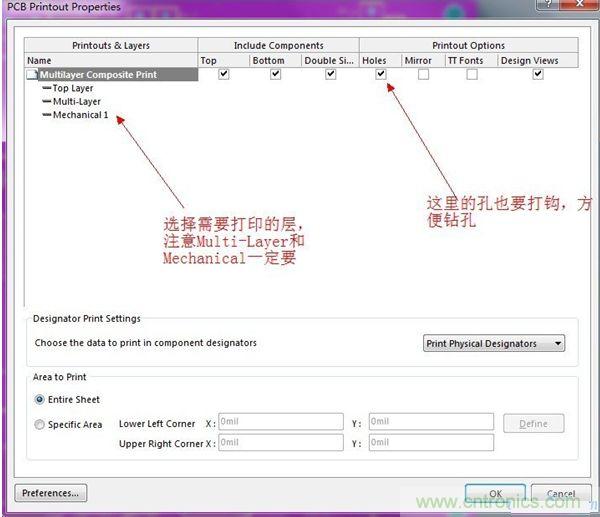Viewport: 600px width, 517px height.
Task: Confirm the dialog with OK
Action: pyautogui.click(x=495, y=493)
